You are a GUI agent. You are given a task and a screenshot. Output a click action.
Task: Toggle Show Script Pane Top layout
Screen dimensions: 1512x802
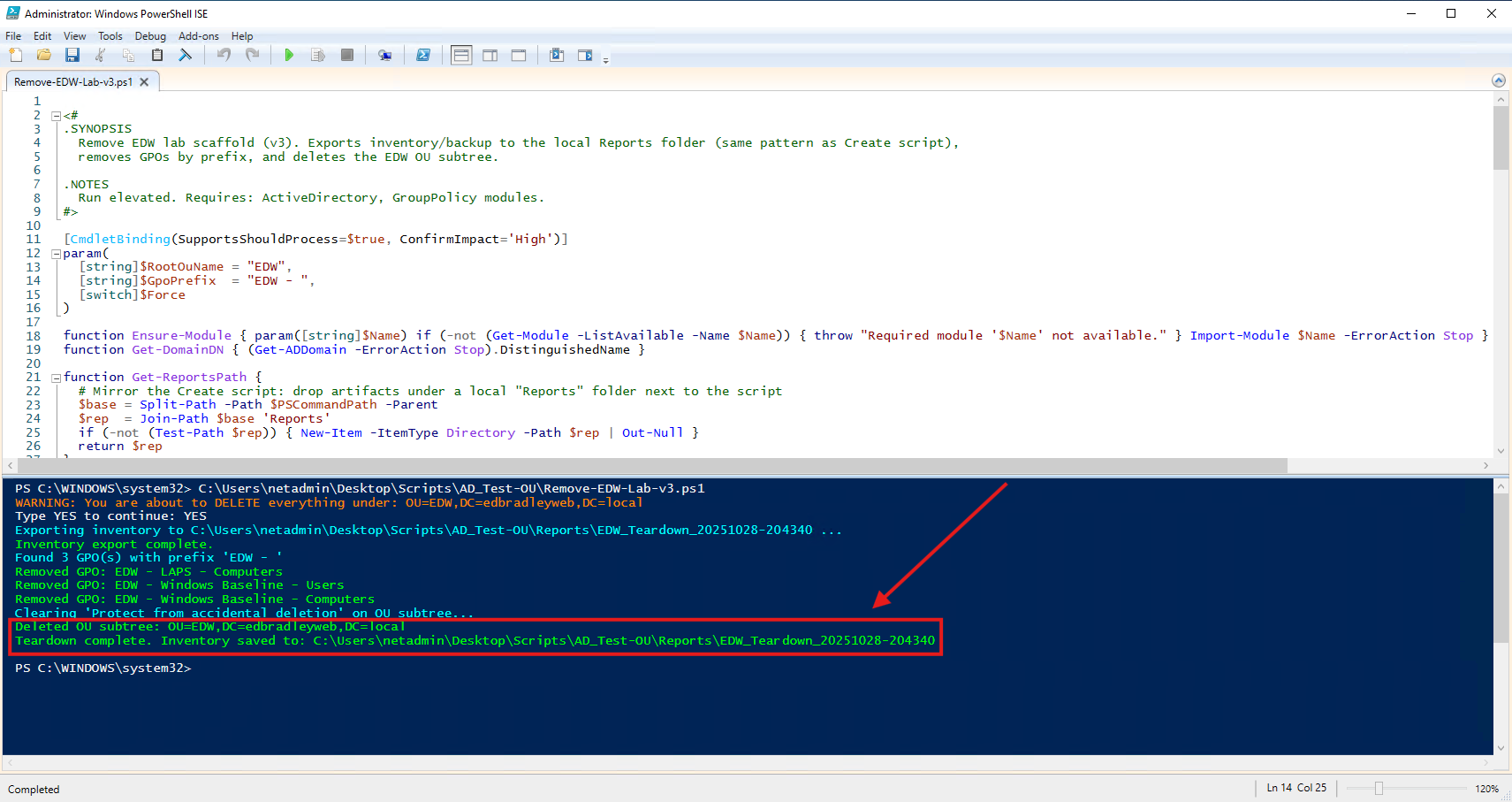click(x=460, y=55)
